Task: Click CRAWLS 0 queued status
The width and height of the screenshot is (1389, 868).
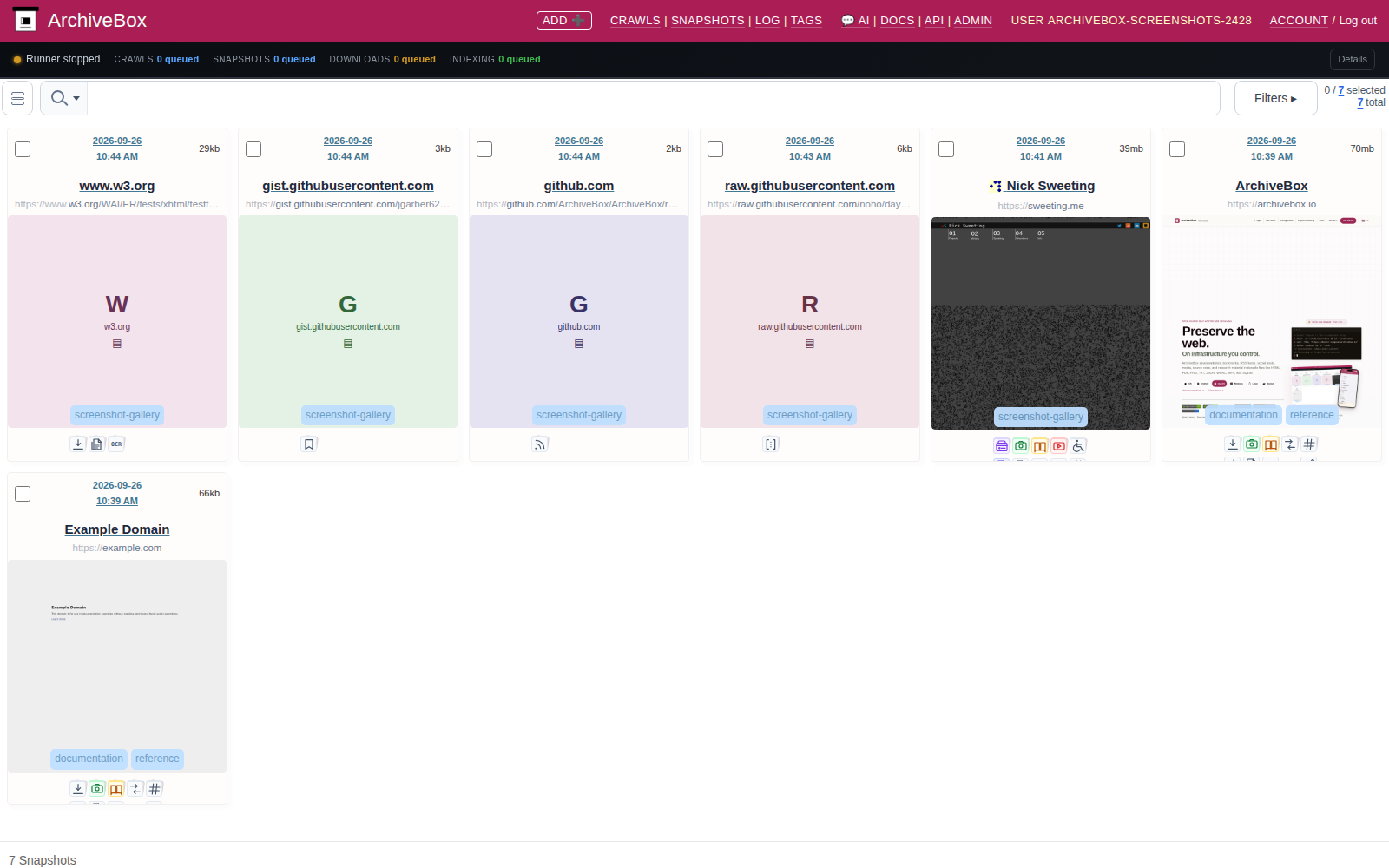Action: pos(156,59)
